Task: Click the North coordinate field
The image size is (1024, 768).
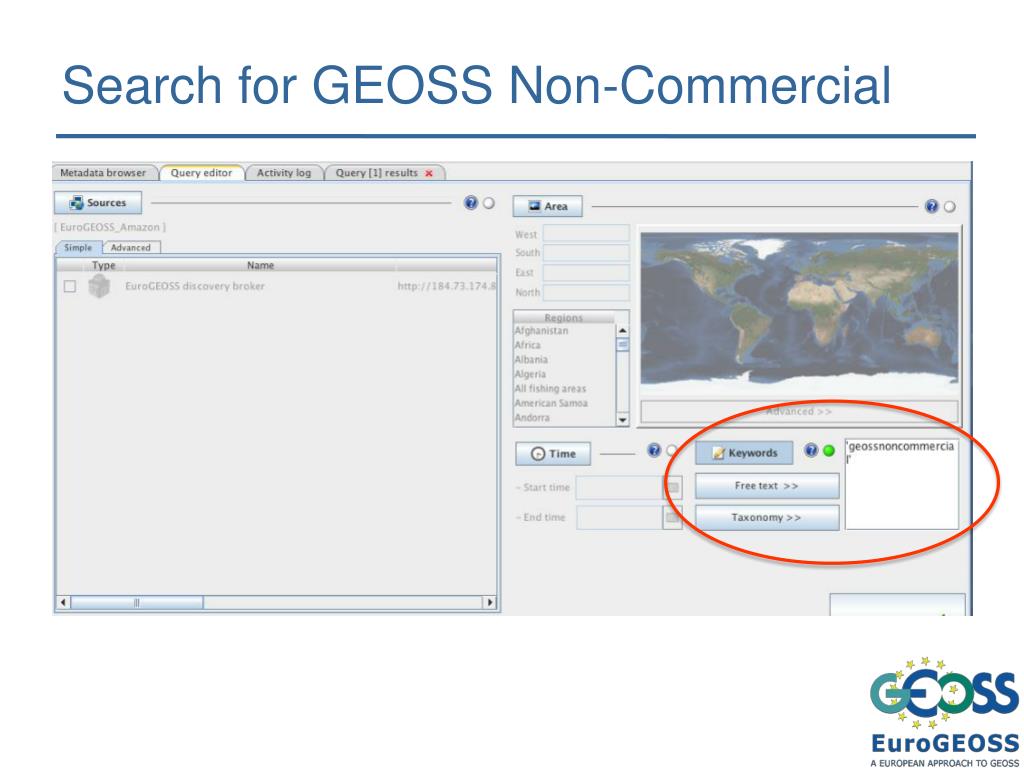Action: click(x=586, y=292)
